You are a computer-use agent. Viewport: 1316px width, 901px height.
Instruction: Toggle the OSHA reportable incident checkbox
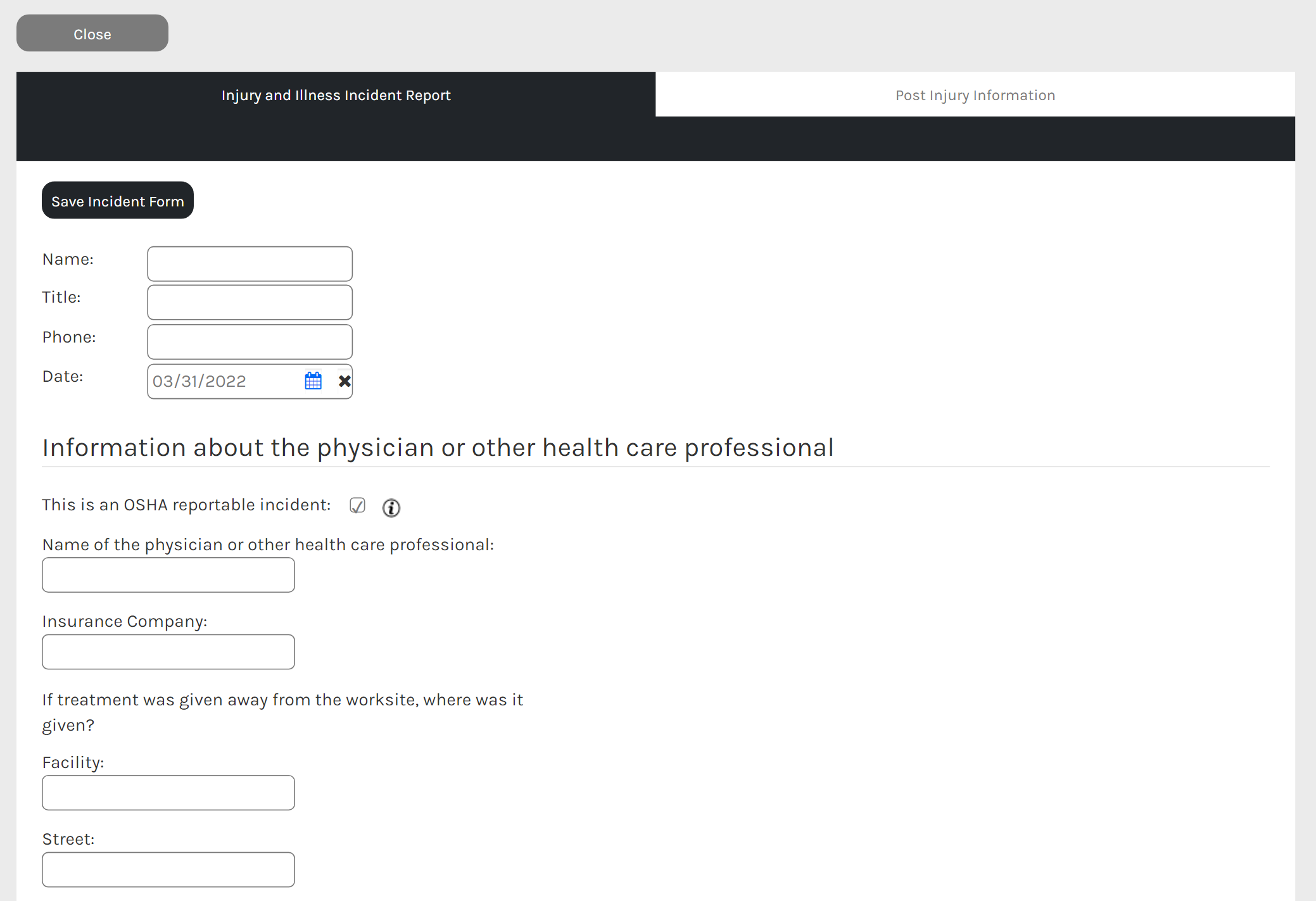point(358,505)
